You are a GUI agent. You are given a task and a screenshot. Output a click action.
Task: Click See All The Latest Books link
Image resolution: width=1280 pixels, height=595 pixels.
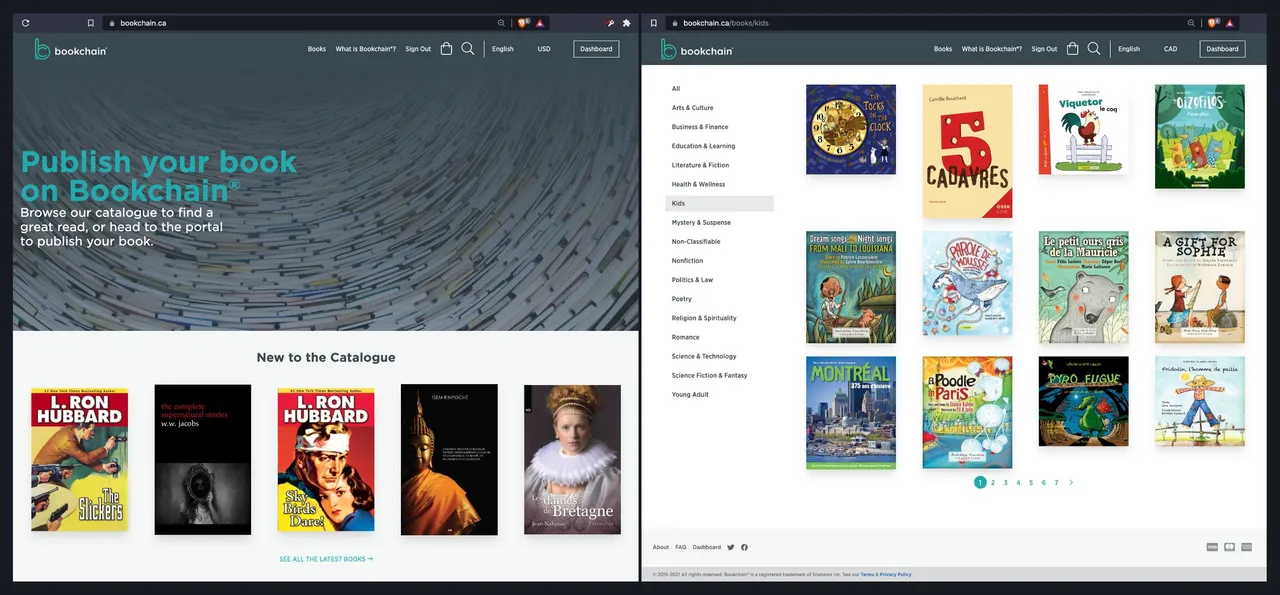click(x=326, y=559)
